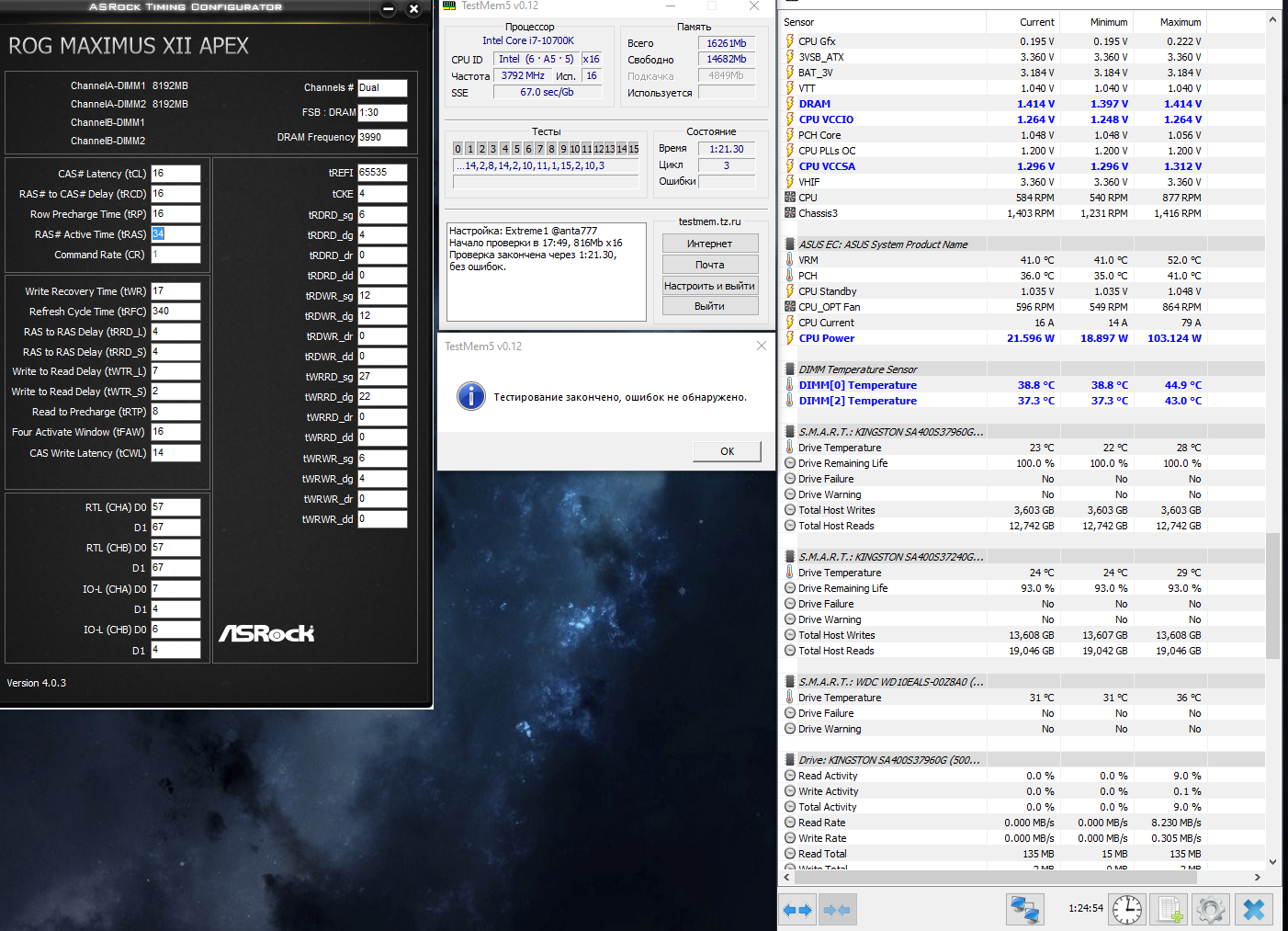1288x931 pixels.
Task: Click the thermometer icon beside PCH 36.0 °C
Action: coord(790,276)
